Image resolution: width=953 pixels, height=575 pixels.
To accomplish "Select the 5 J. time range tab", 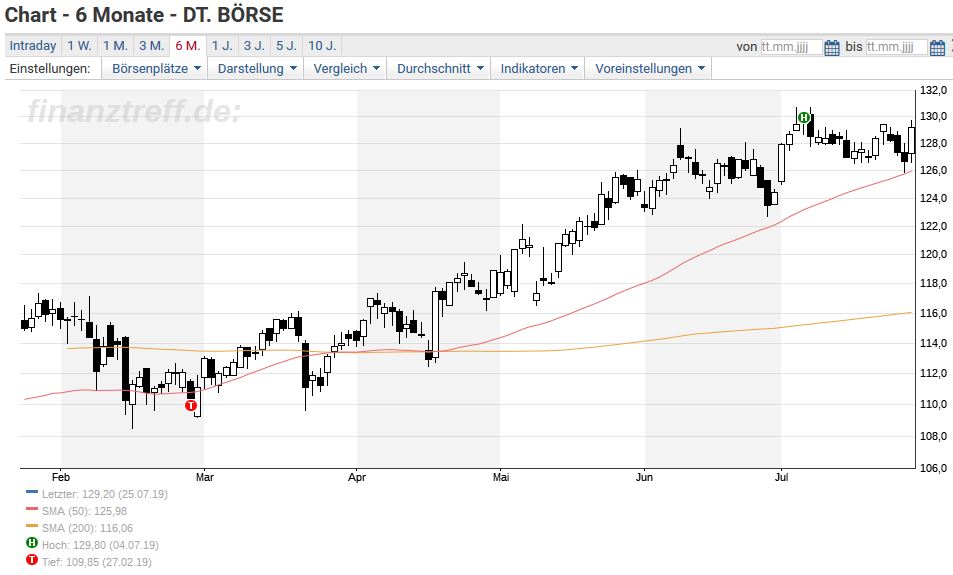I will click(x=286, y=46).
